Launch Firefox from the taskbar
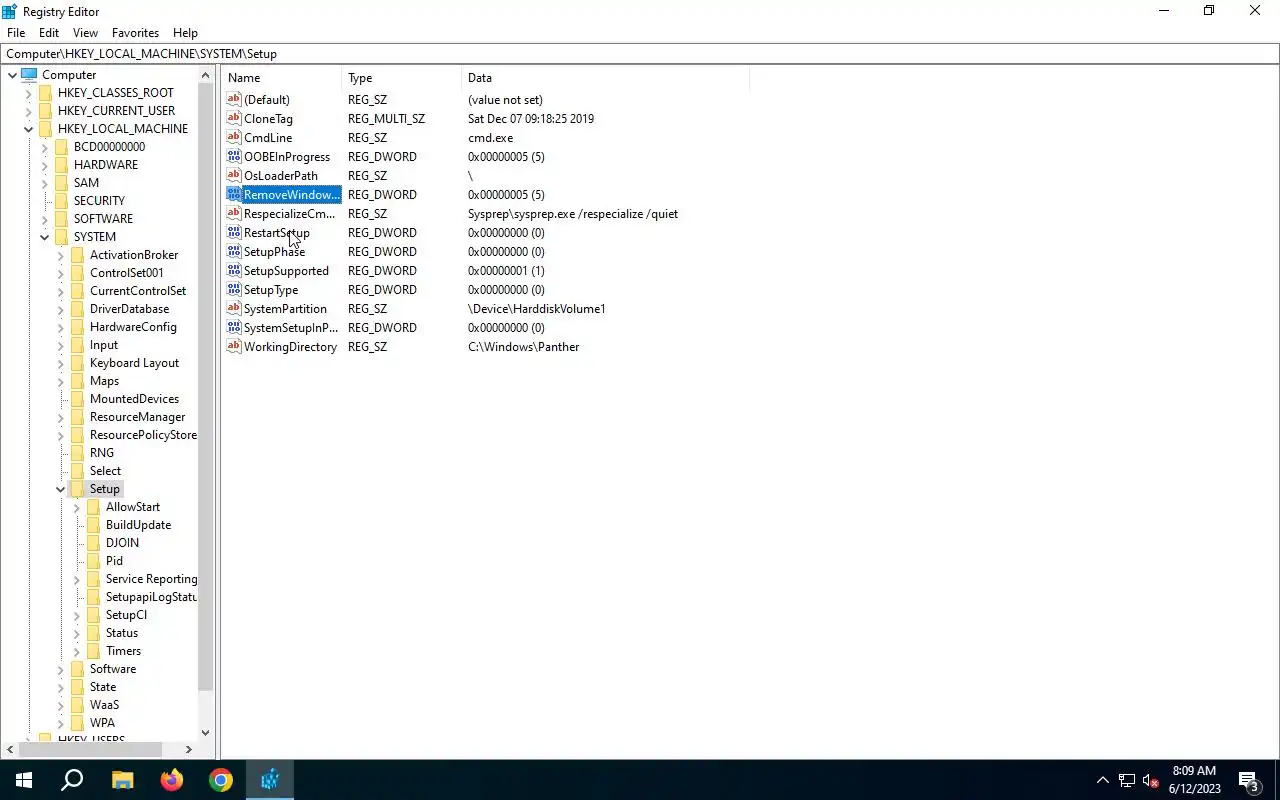The image size is (1280, 800). 171,780
